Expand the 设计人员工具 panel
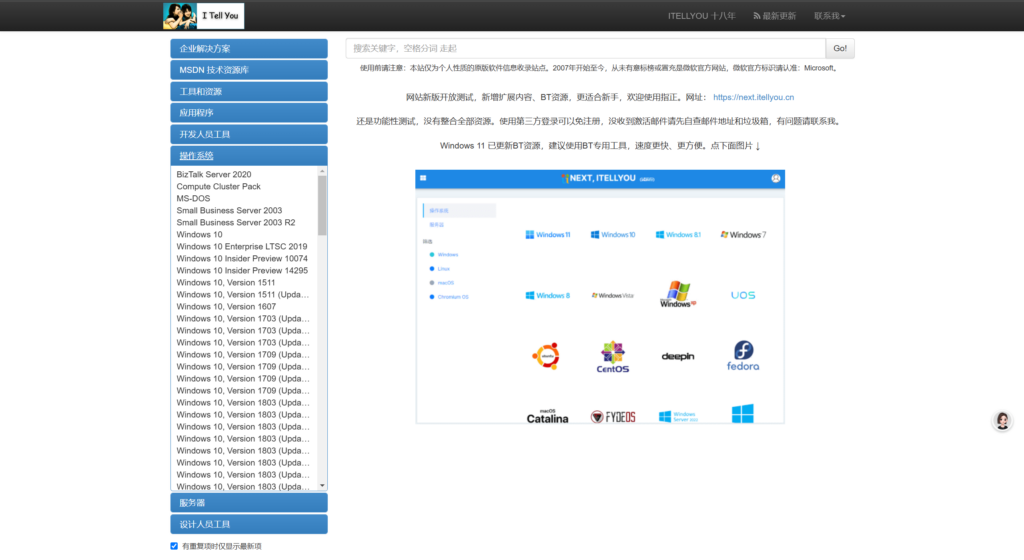The image size is (1024, 560). (249, 525)
